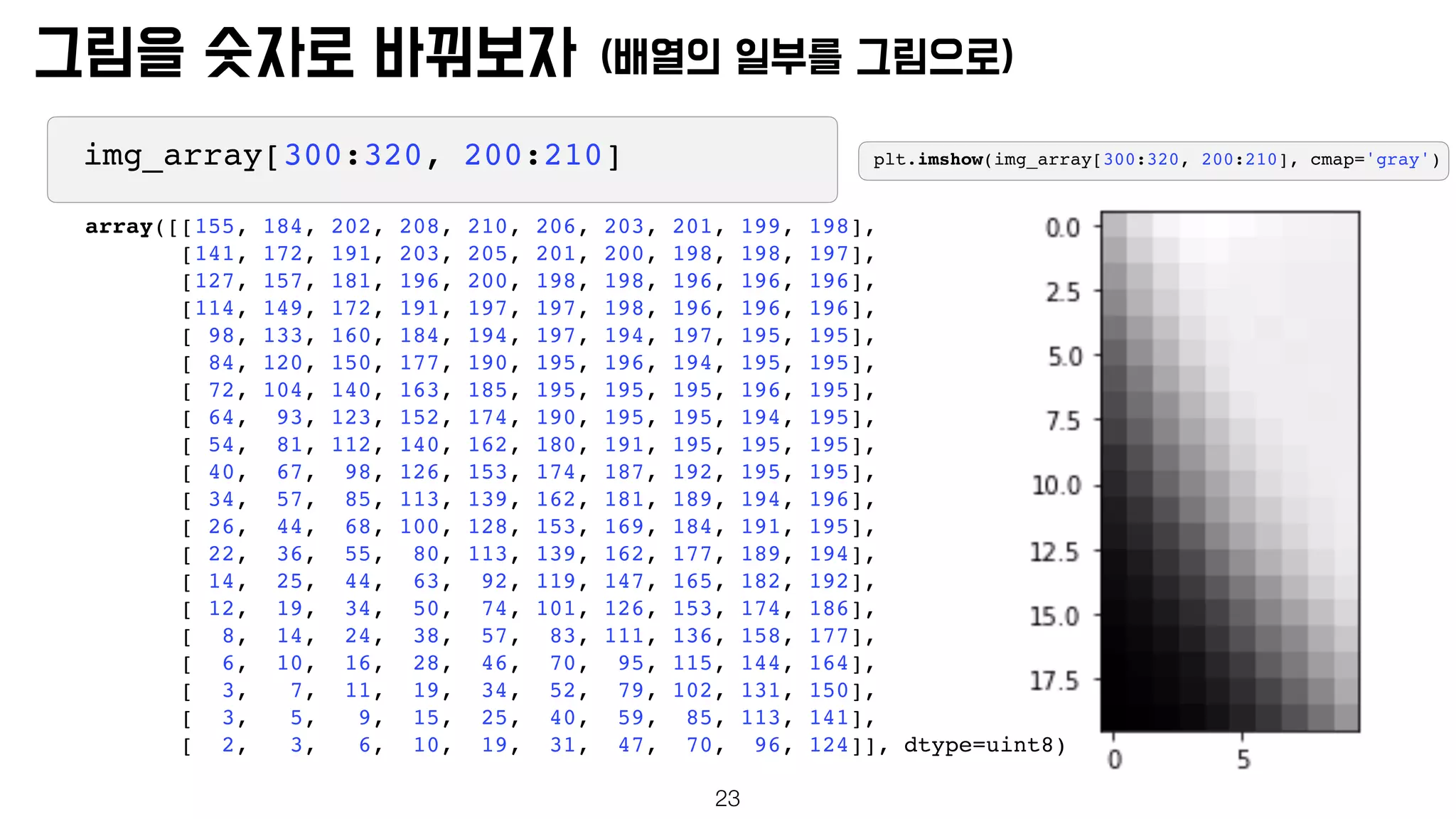Click the array value 199
Viewport: 1456px width, 819px height.
[x=761, y=226]
